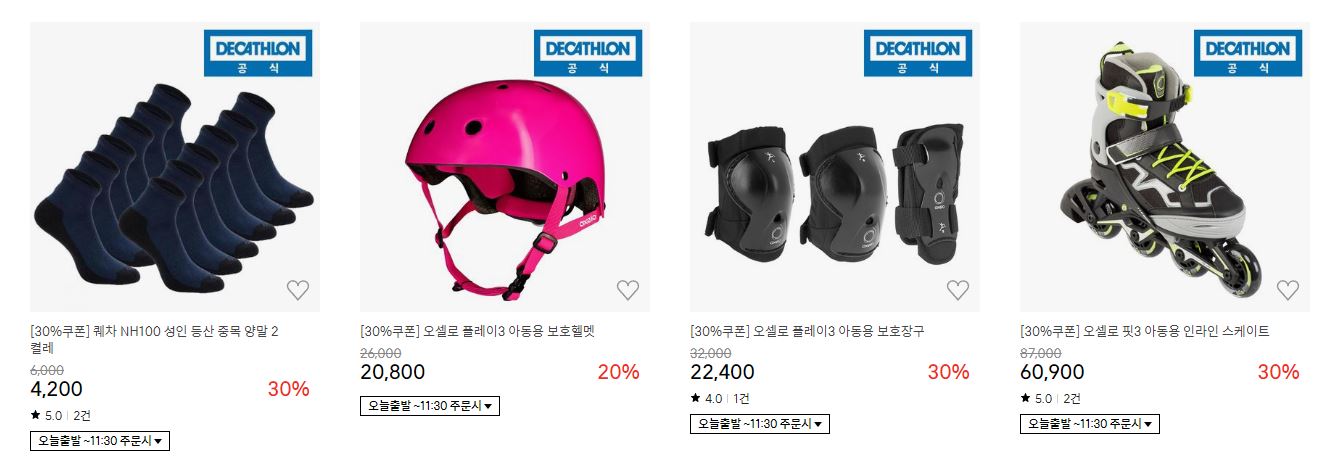Click the 5.0 star rating under socks
The width and height of the screenshot is (1331, 475).
click(46, 415)
